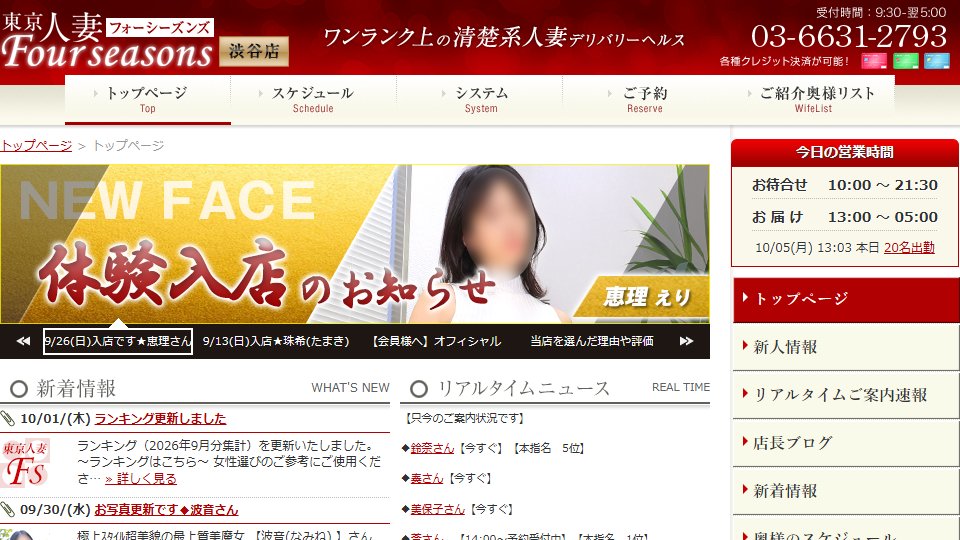Click the トップページ breadcrumb link
This screenshot has width=960, height=540.
[37, 146]
